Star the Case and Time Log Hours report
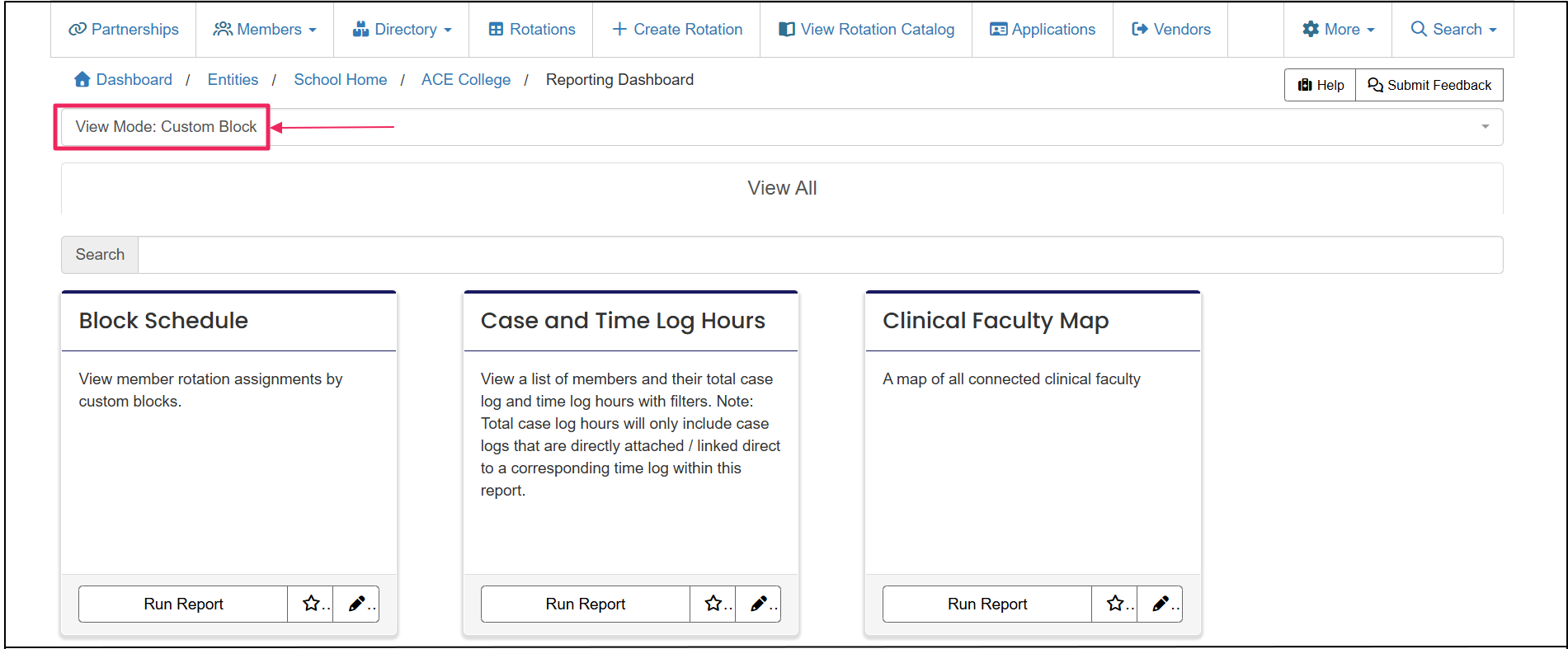 click(713, 604)
